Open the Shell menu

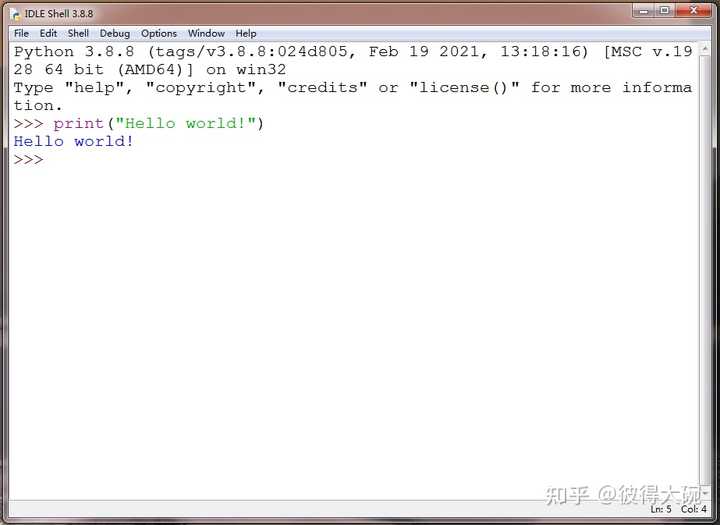[78, 34]
